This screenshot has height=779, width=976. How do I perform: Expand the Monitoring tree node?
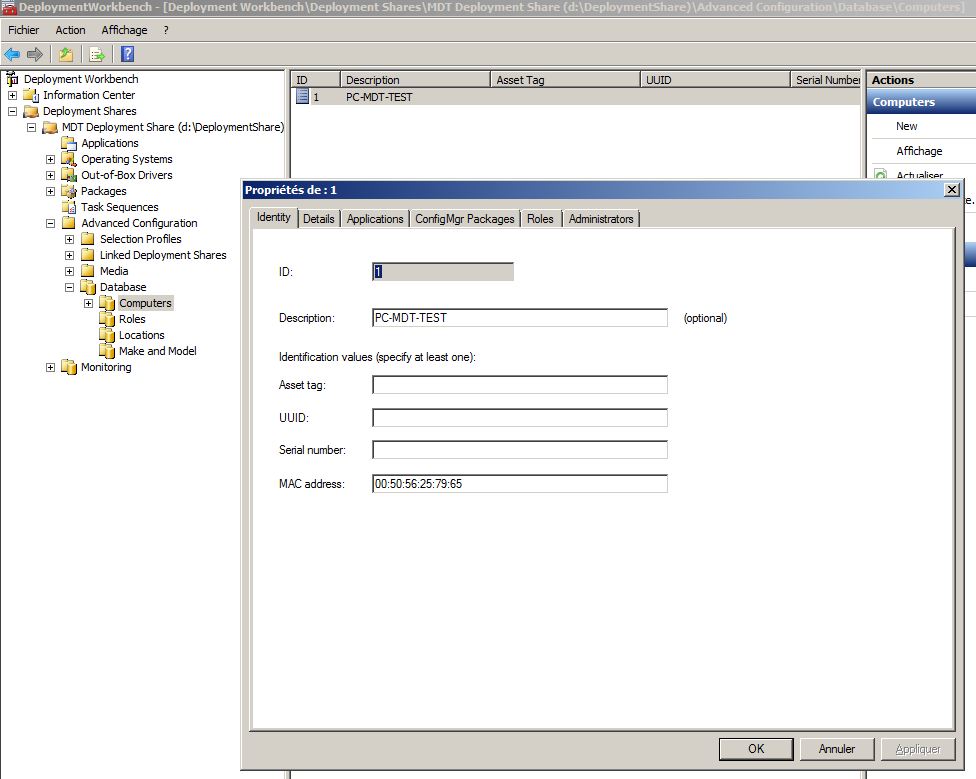(51, 367)
